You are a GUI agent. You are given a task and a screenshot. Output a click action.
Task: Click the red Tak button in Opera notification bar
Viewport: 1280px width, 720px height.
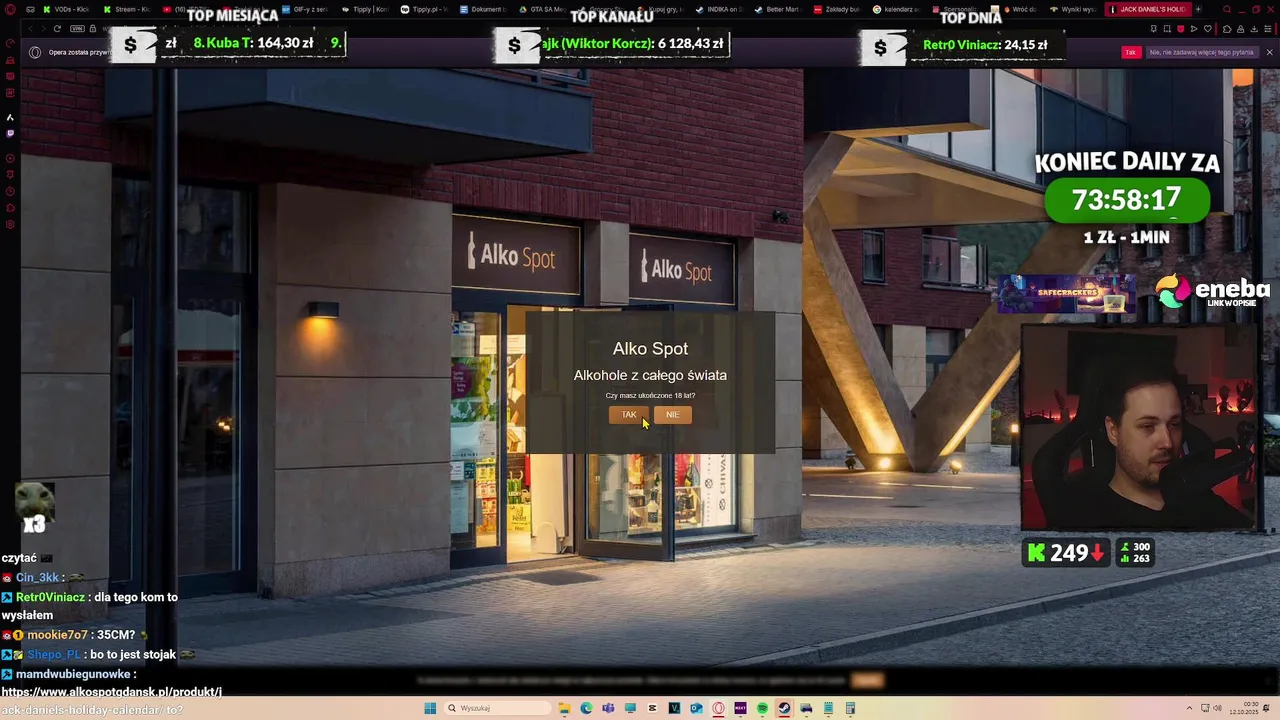[1131, 52]
